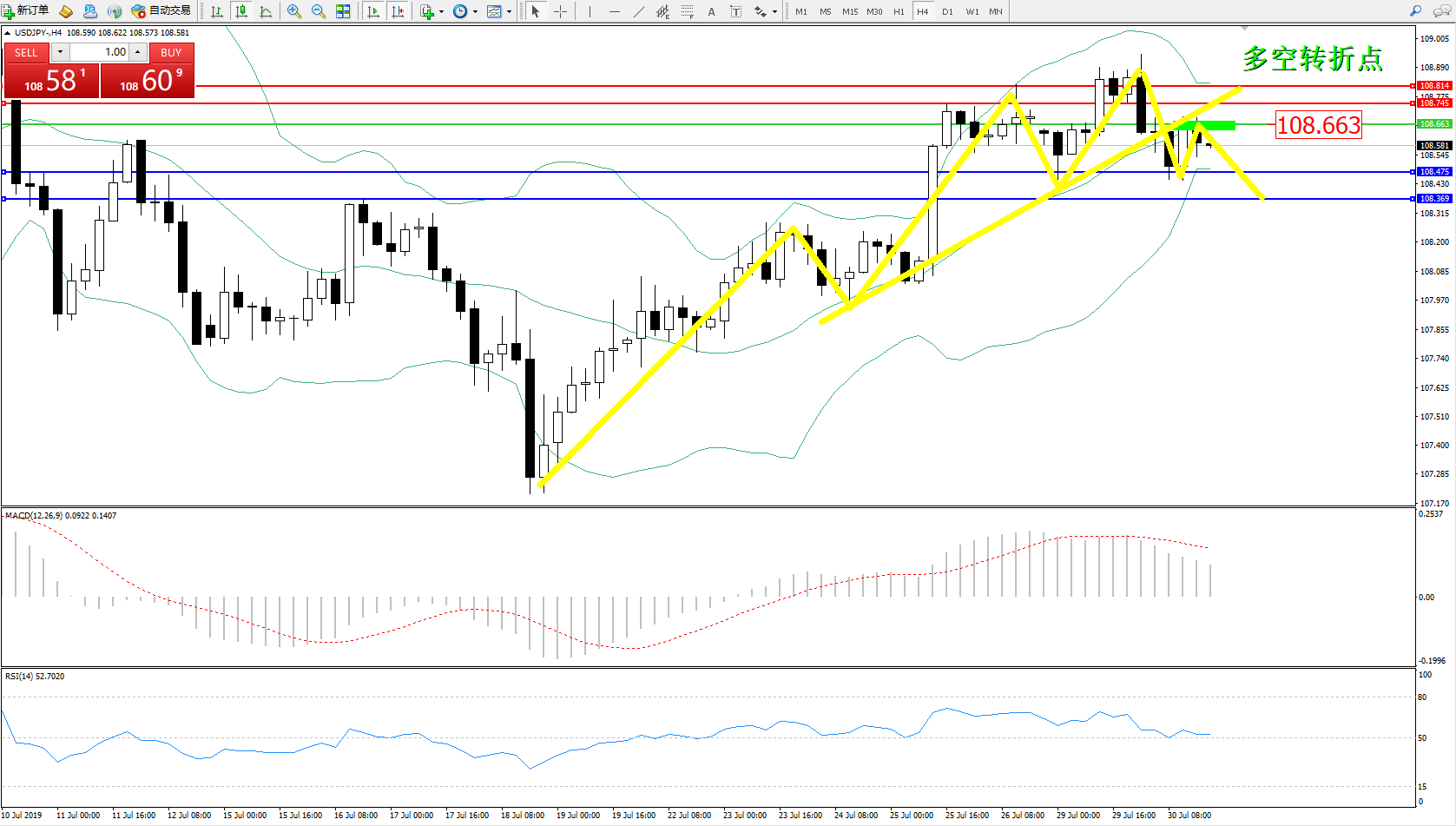Switch chart to candlestick display mode

[241, 11]
